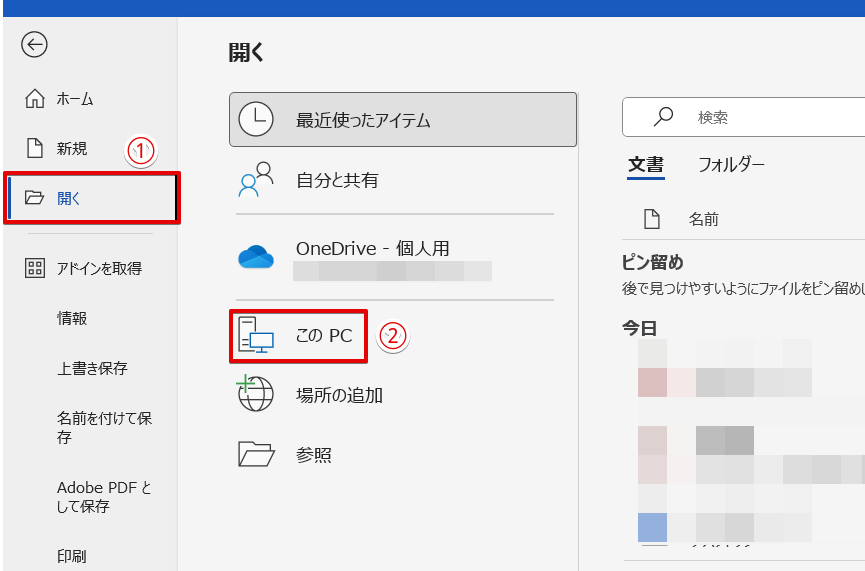Click the Home house icon
Screen dimensions: 865x571
[x=35, y=99]
